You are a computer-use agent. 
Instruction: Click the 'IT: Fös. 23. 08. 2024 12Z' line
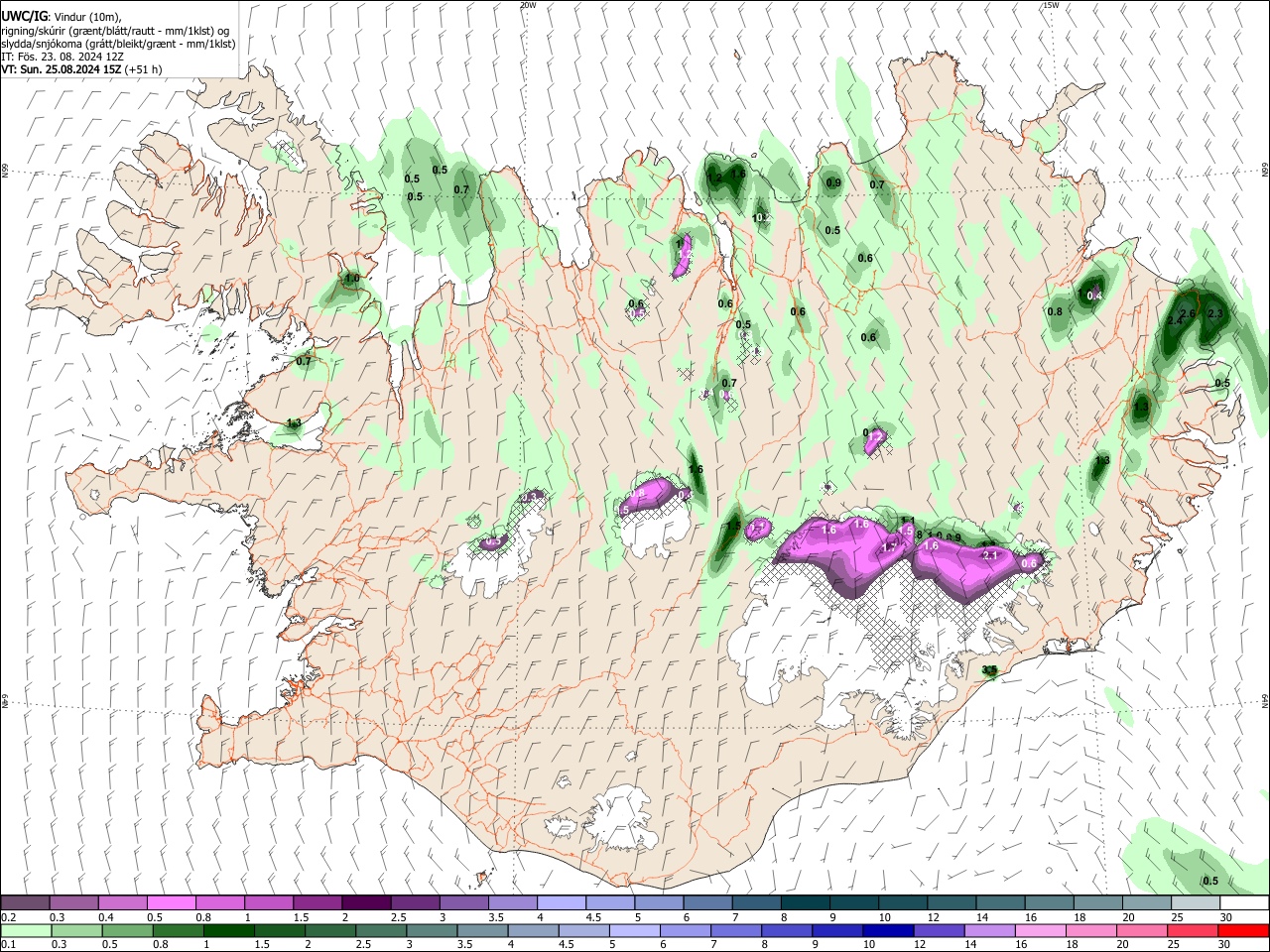click(x=63, y=57)
